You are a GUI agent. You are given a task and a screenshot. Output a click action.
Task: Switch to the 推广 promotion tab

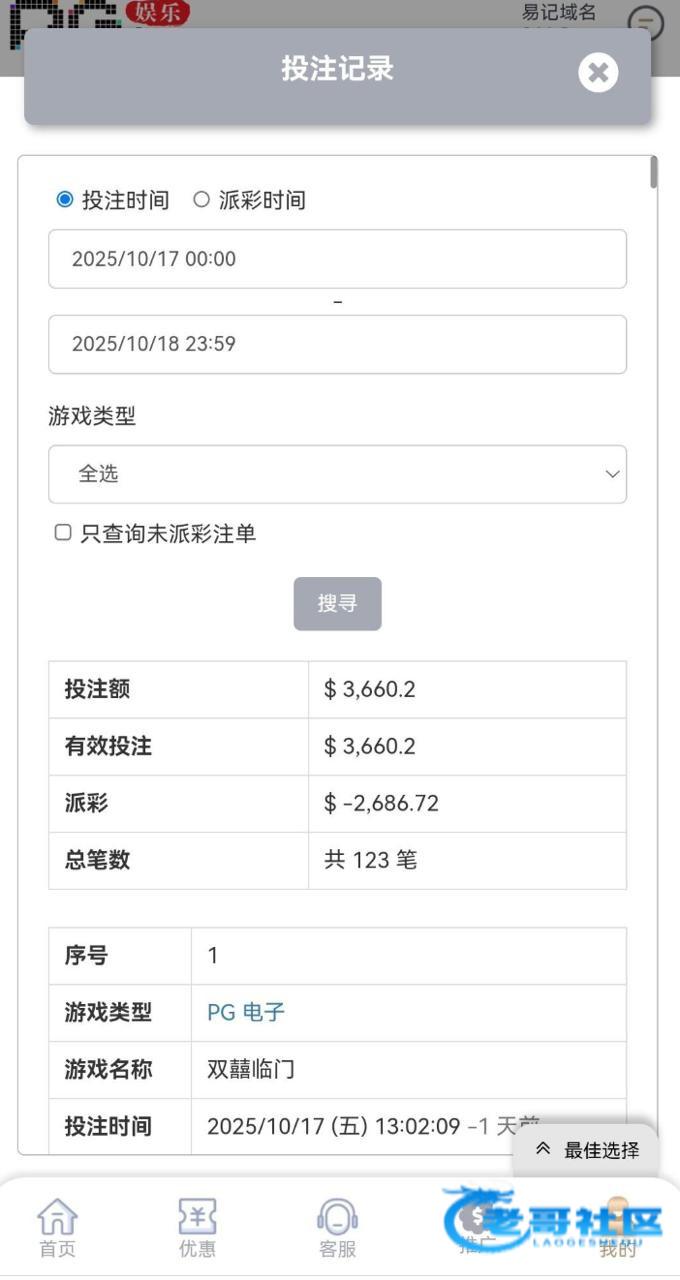point(478,1228)
